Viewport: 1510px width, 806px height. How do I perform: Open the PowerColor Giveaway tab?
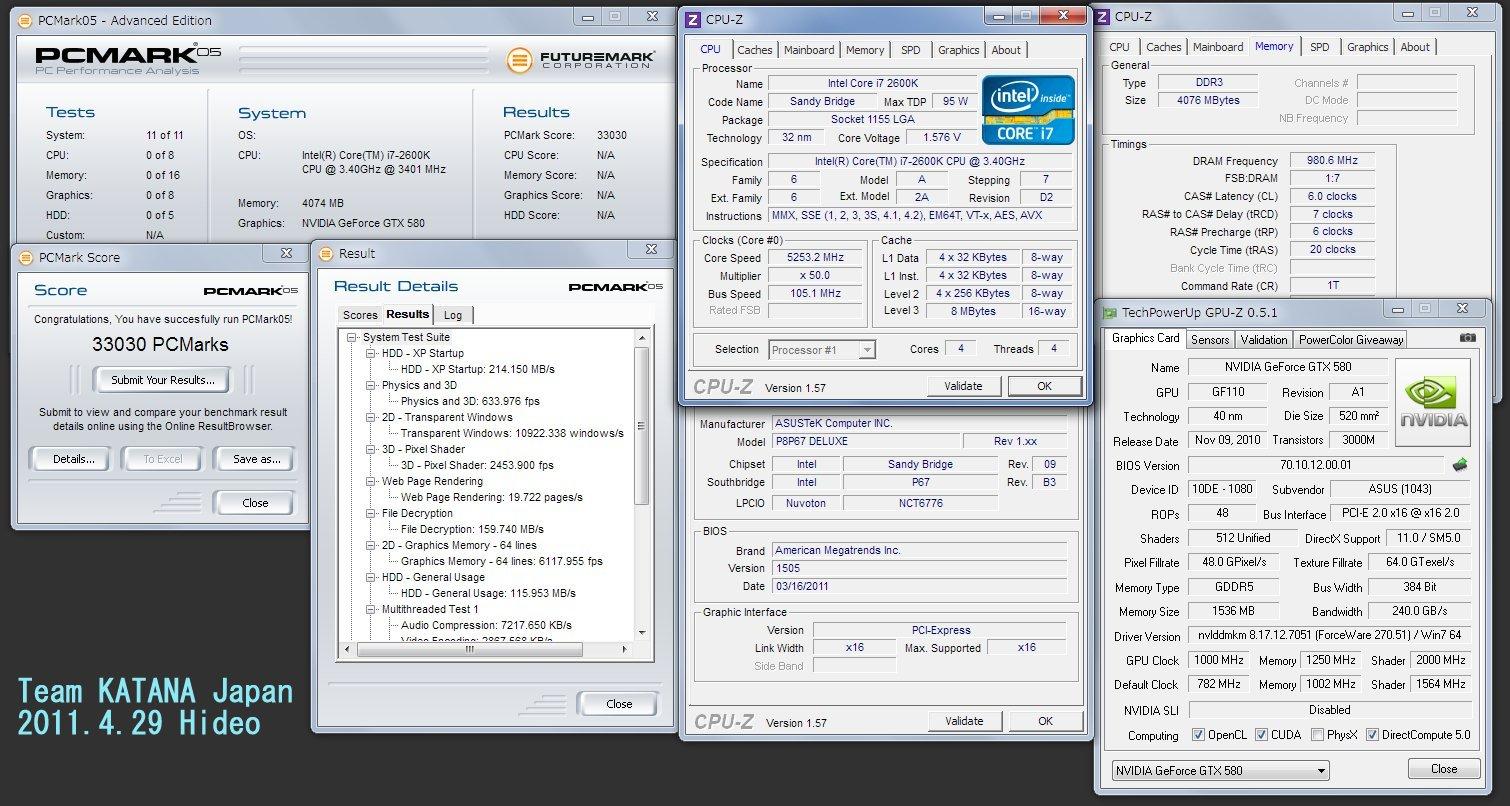pos(1351,340)
